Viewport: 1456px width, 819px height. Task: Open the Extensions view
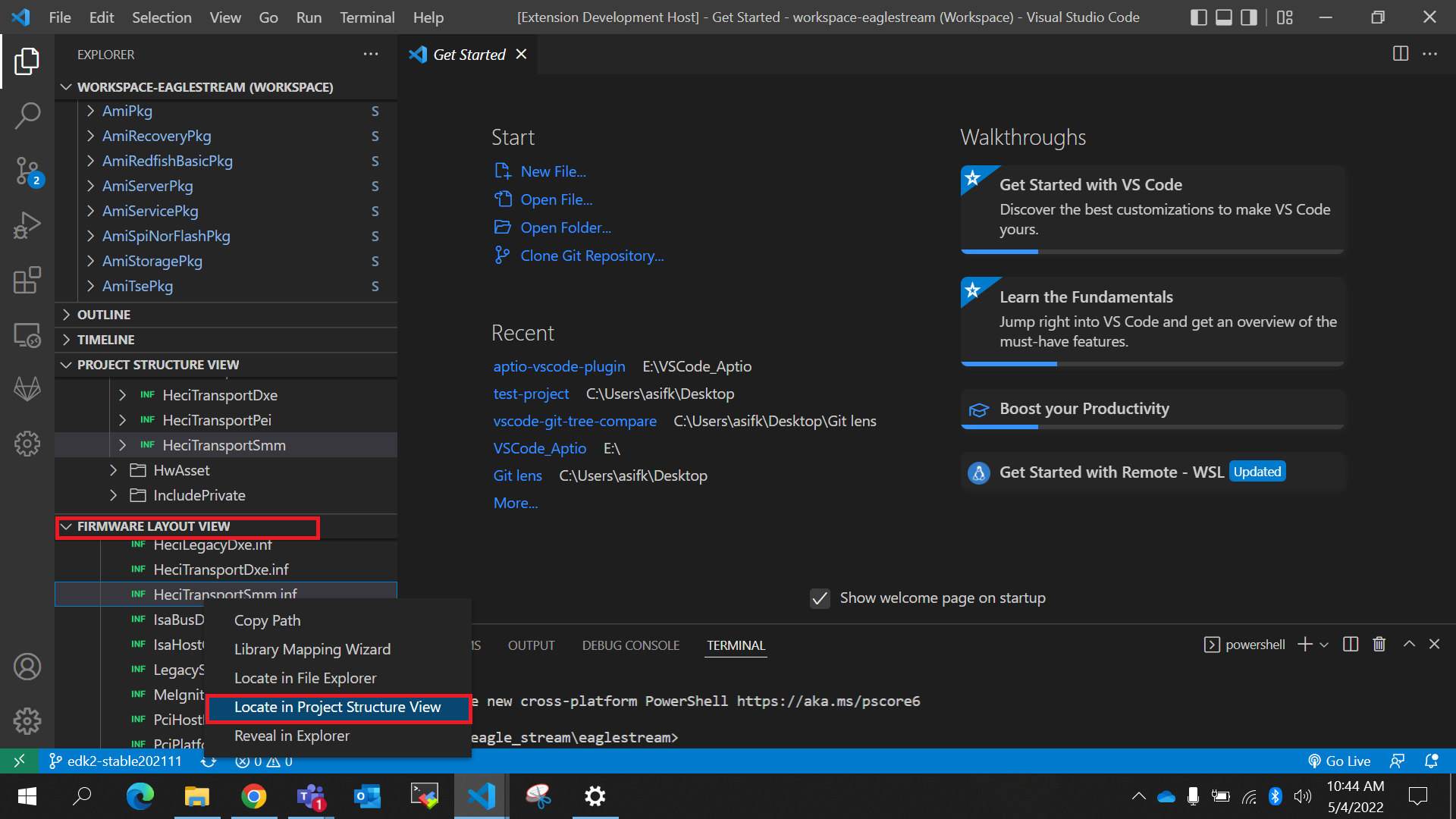(27, 280)
